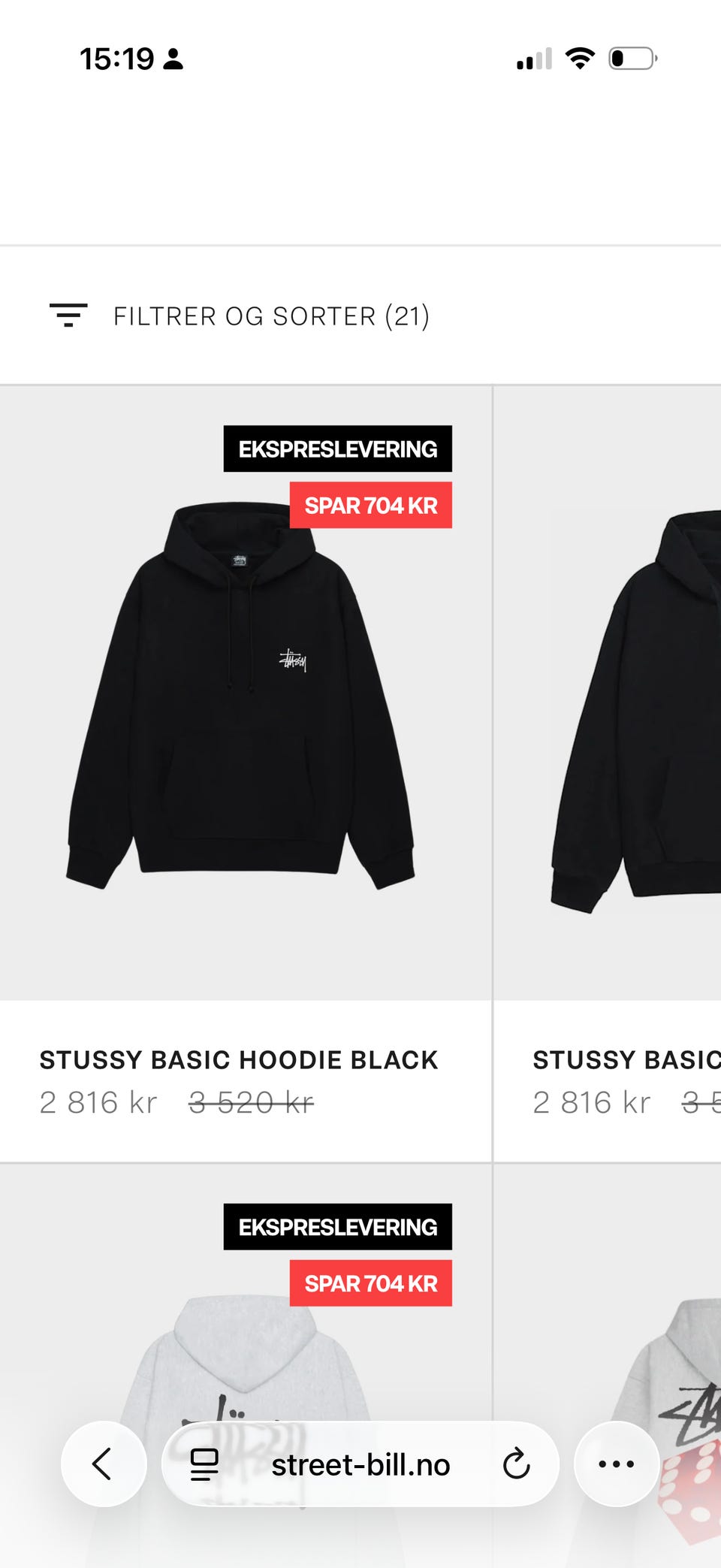721x1568 pixels.
Task: Tap the browser back arrow button
Action: tap(103, 1464)
